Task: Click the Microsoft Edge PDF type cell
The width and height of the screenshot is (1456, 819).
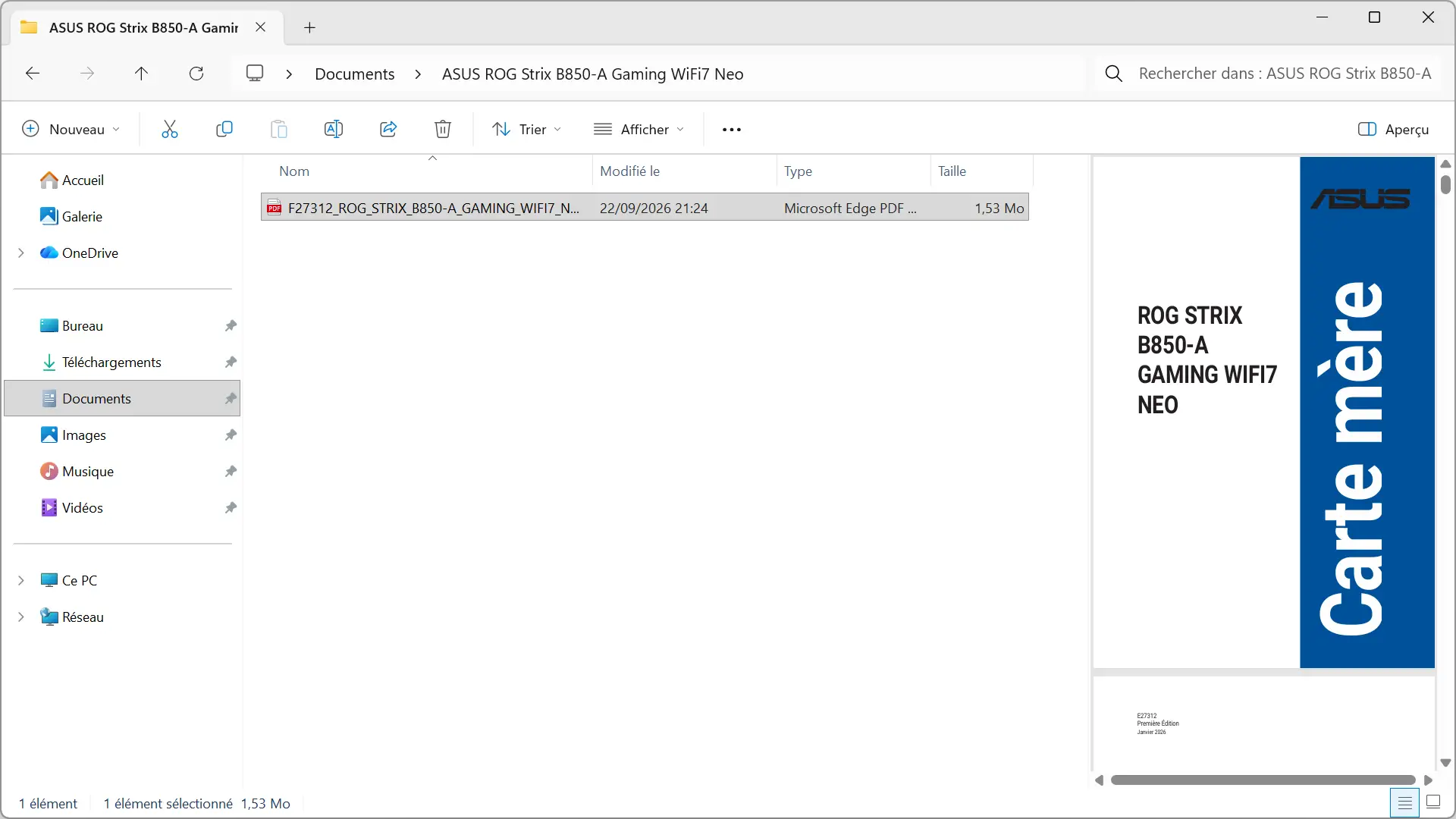Action: point(850,208)
